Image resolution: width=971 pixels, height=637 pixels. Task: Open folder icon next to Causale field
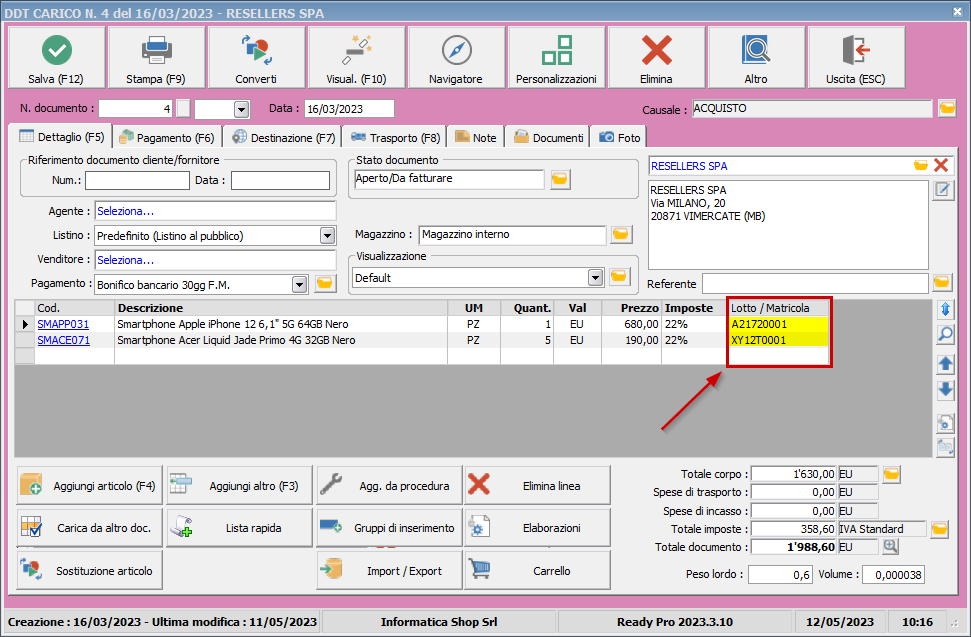(947, 108)
